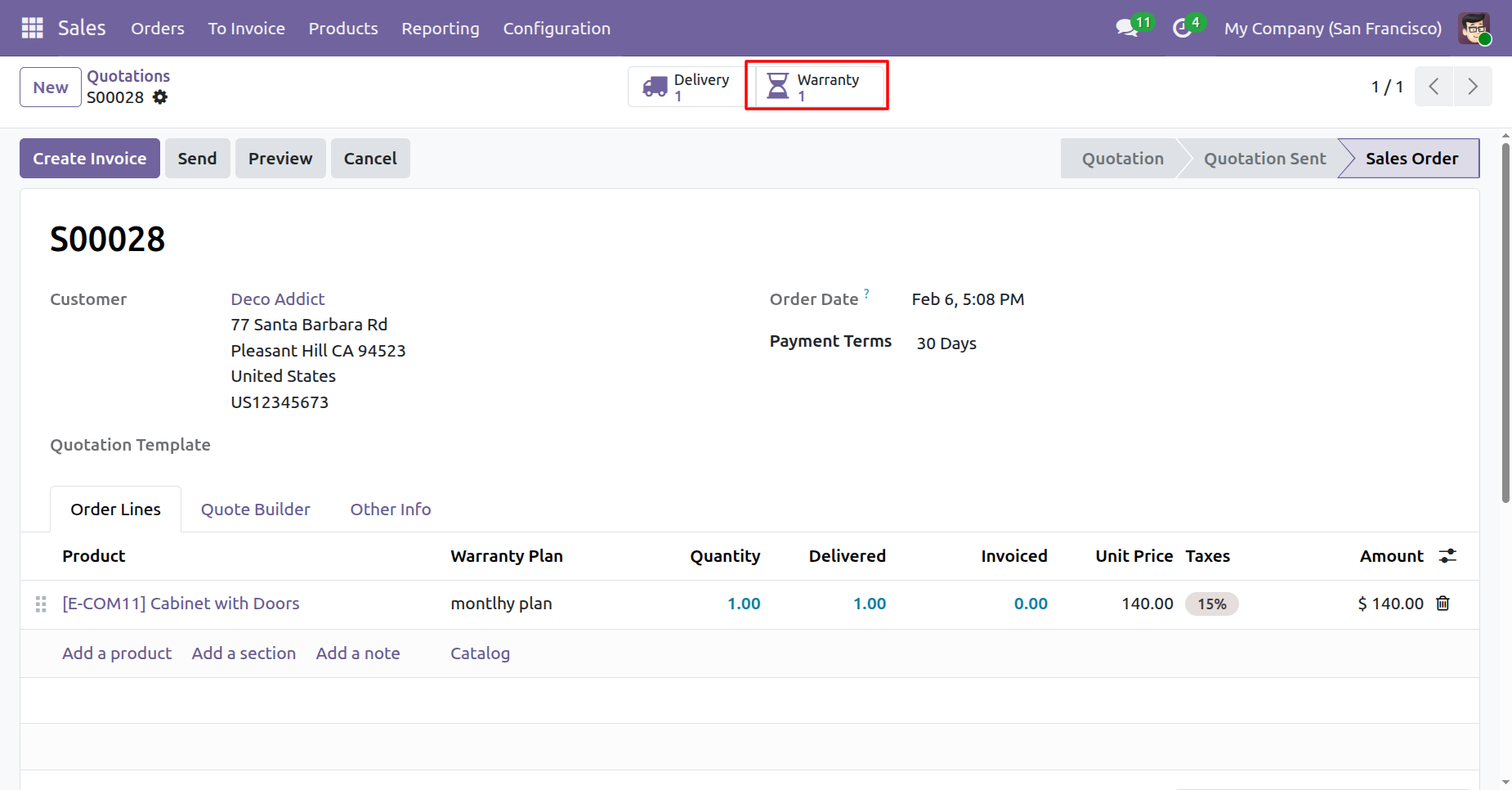Switch to the Other Info tab
The height and width of the screenshot is (790, 1512).
[x=390, y=509]
